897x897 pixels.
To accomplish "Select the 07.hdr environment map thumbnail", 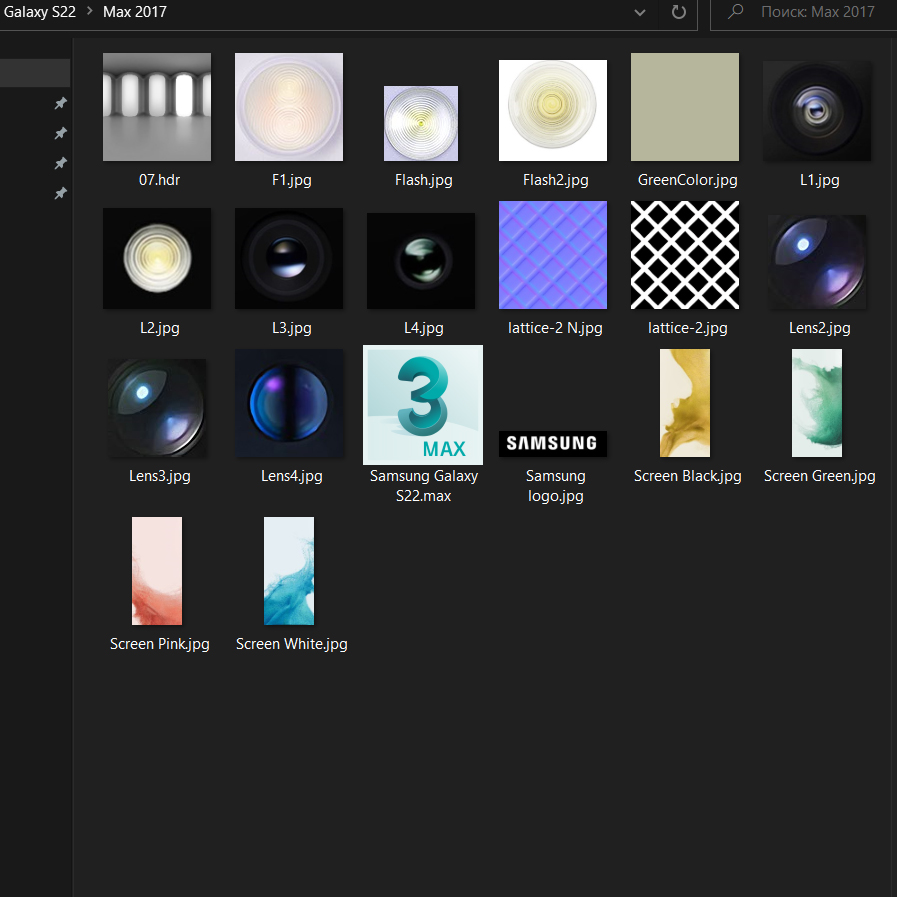I will pos(157,107).
